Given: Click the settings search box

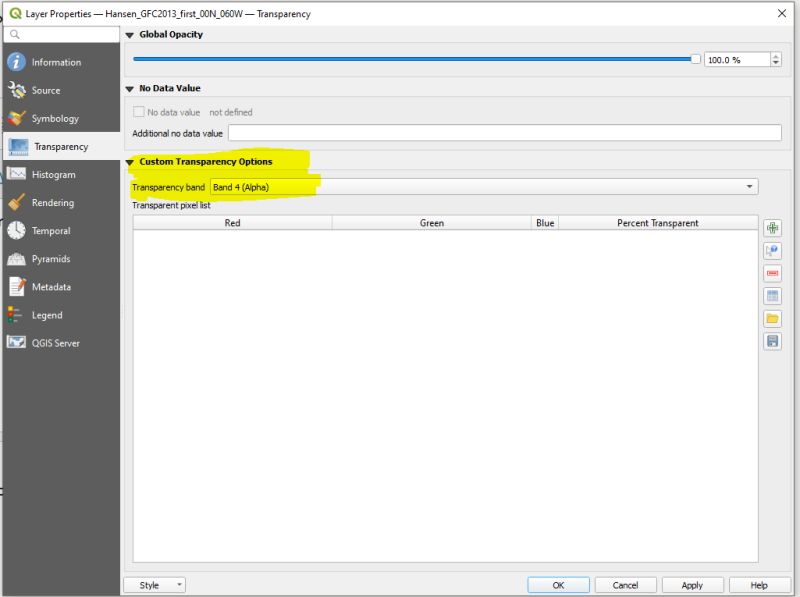Looking at the screenshot, I should (61, 34).
